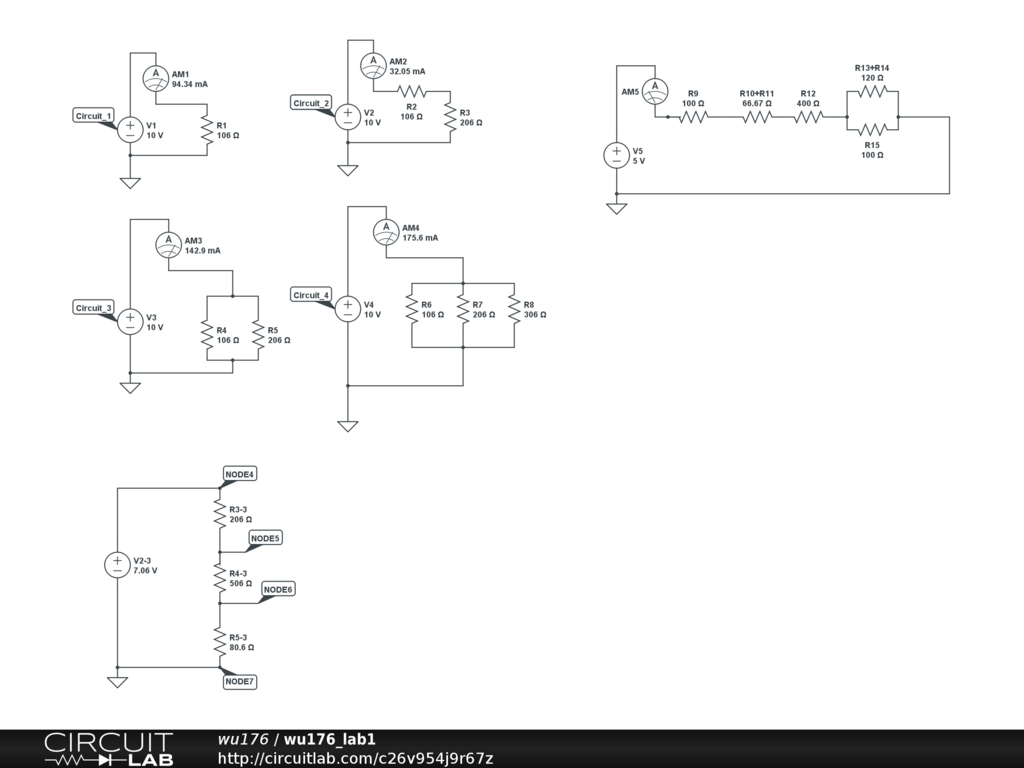
Task: Click the AM4 ammeter in Circuit 4
Action: [x=386, y=231]
